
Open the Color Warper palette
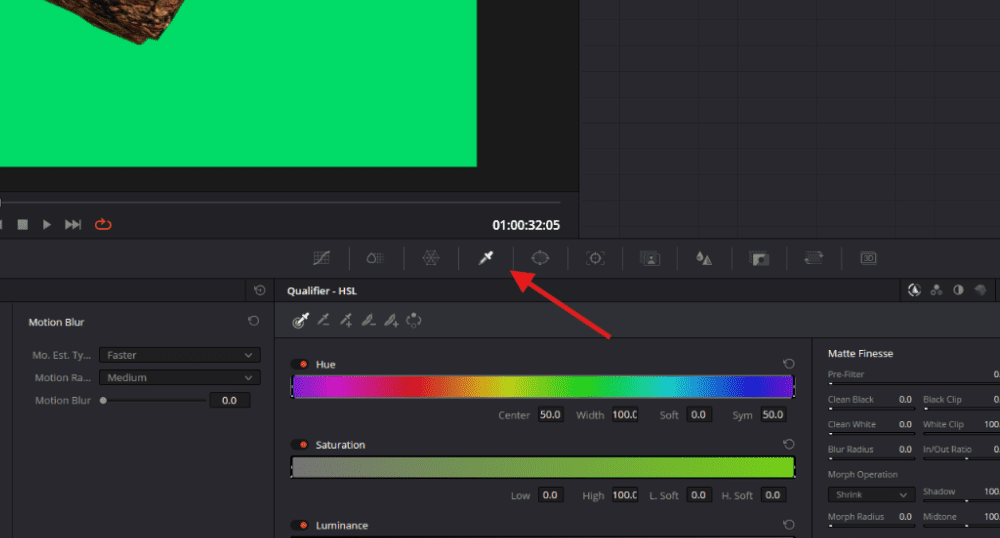click(431, 258)
